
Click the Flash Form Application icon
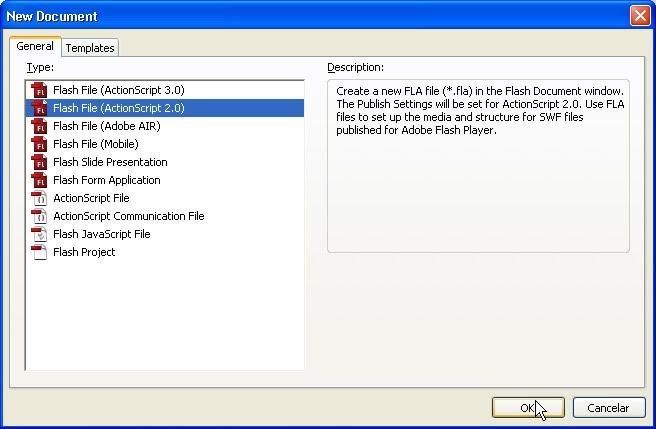click(x=39, y=180)
